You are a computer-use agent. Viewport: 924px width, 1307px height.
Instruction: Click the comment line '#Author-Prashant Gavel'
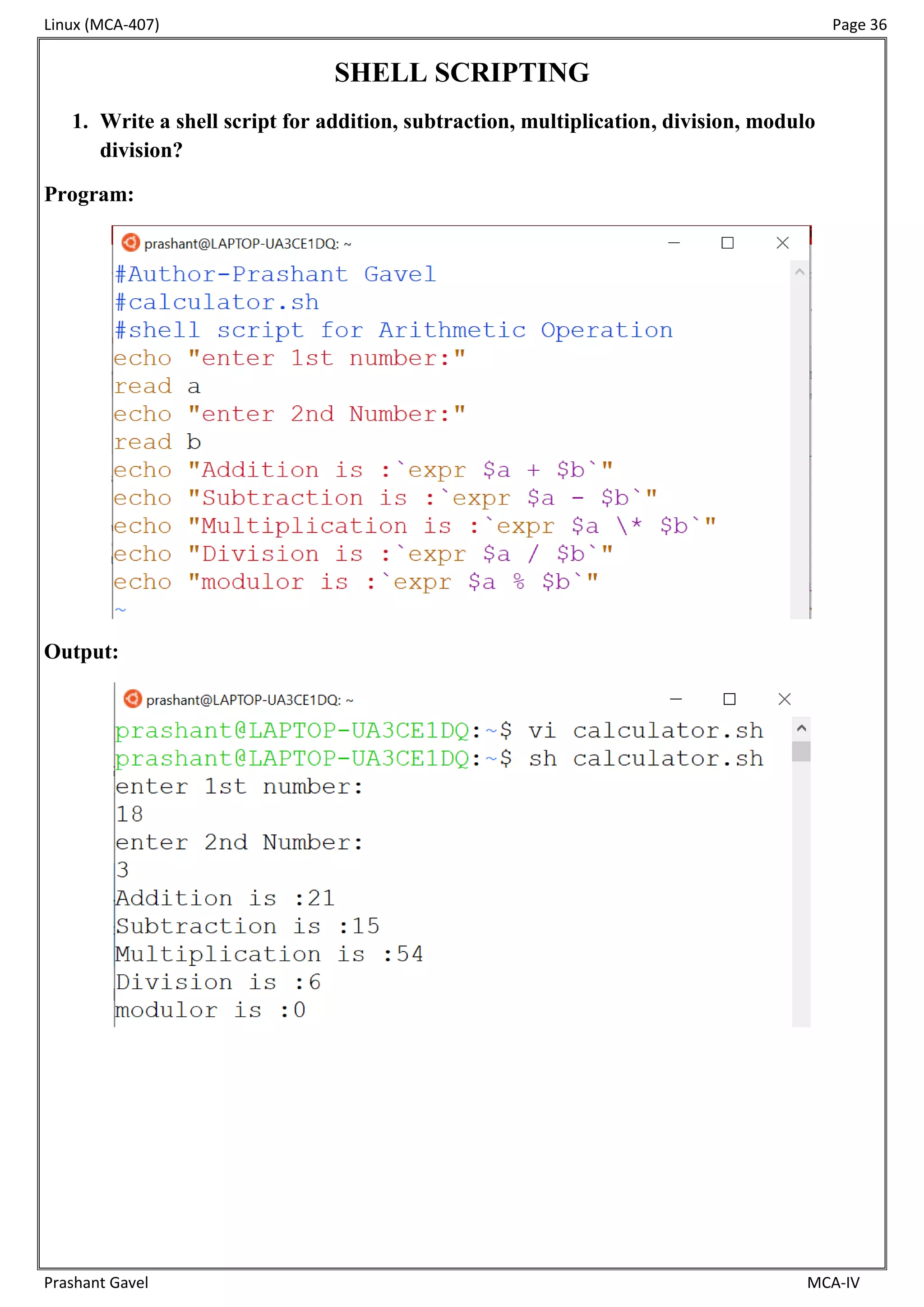[x=275, y=274]
